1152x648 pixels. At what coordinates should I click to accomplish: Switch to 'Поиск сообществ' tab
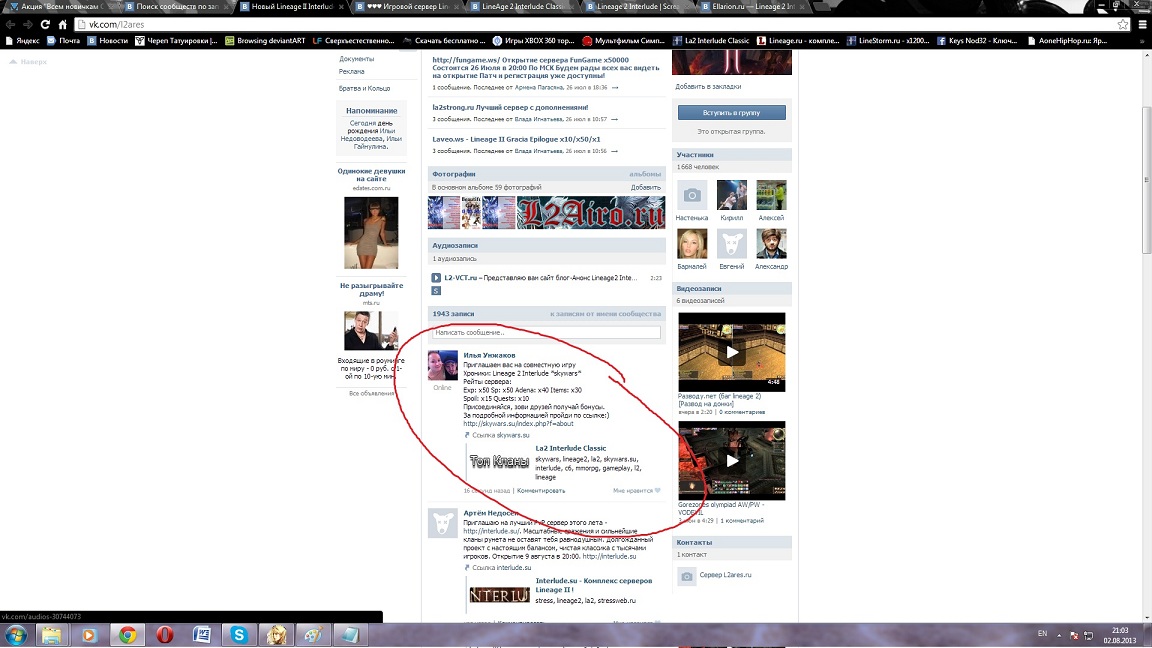(x=176, y=6)
